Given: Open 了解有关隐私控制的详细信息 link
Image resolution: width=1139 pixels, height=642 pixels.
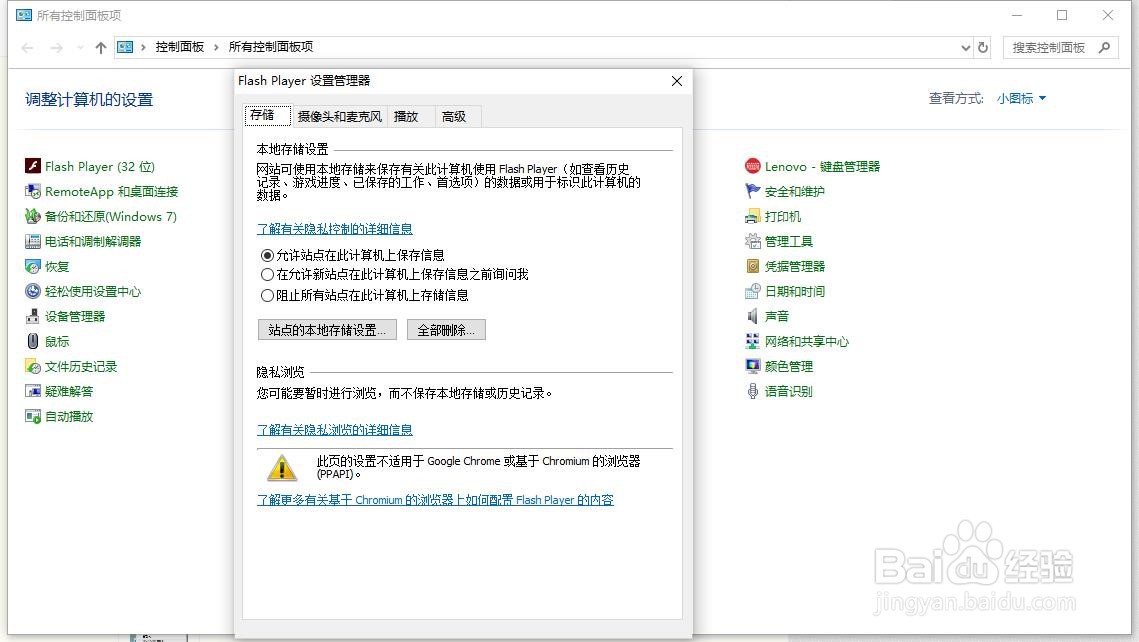Looking at the screenshot, I should tap(335, 229).
